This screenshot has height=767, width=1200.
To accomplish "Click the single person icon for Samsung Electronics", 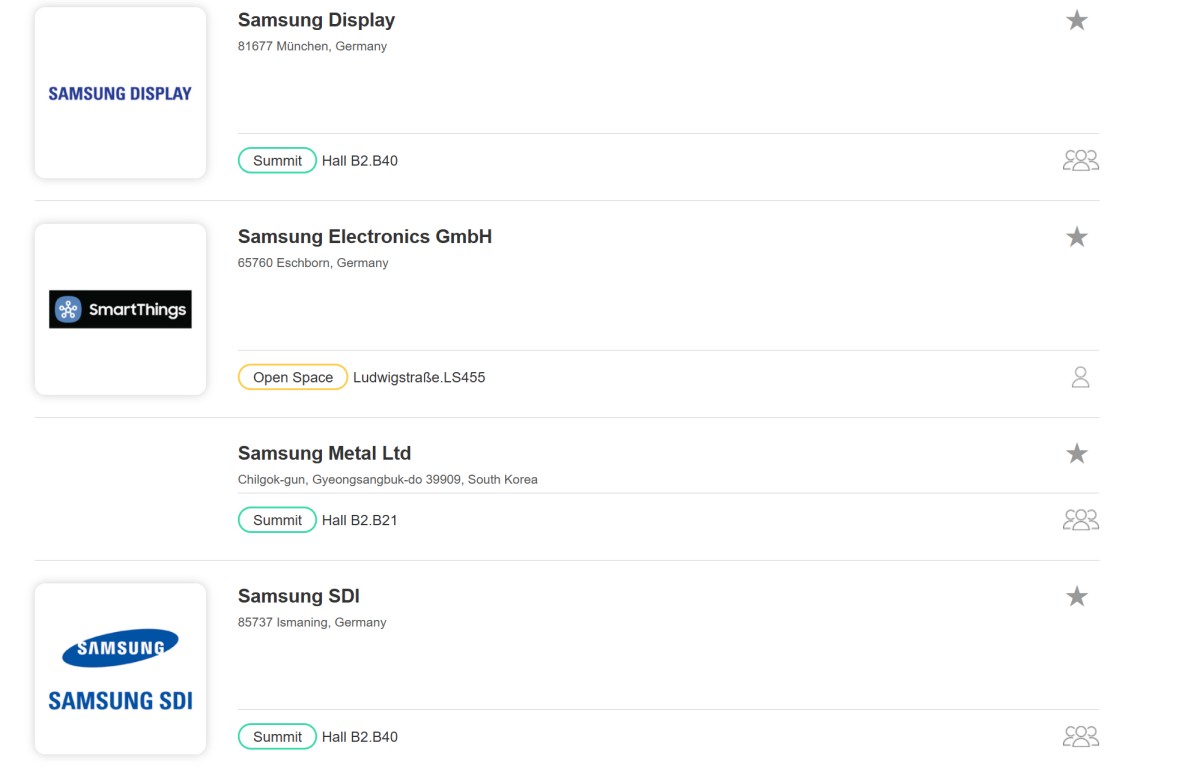I will pos(1080,377).
